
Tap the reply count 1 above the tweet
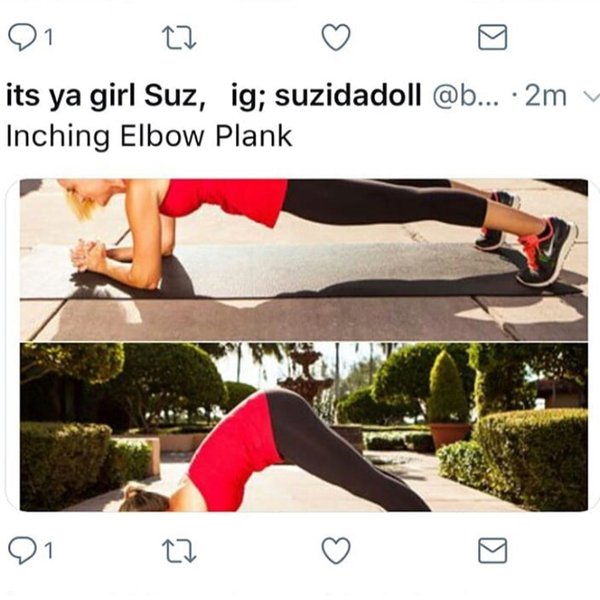coord(48,38)
